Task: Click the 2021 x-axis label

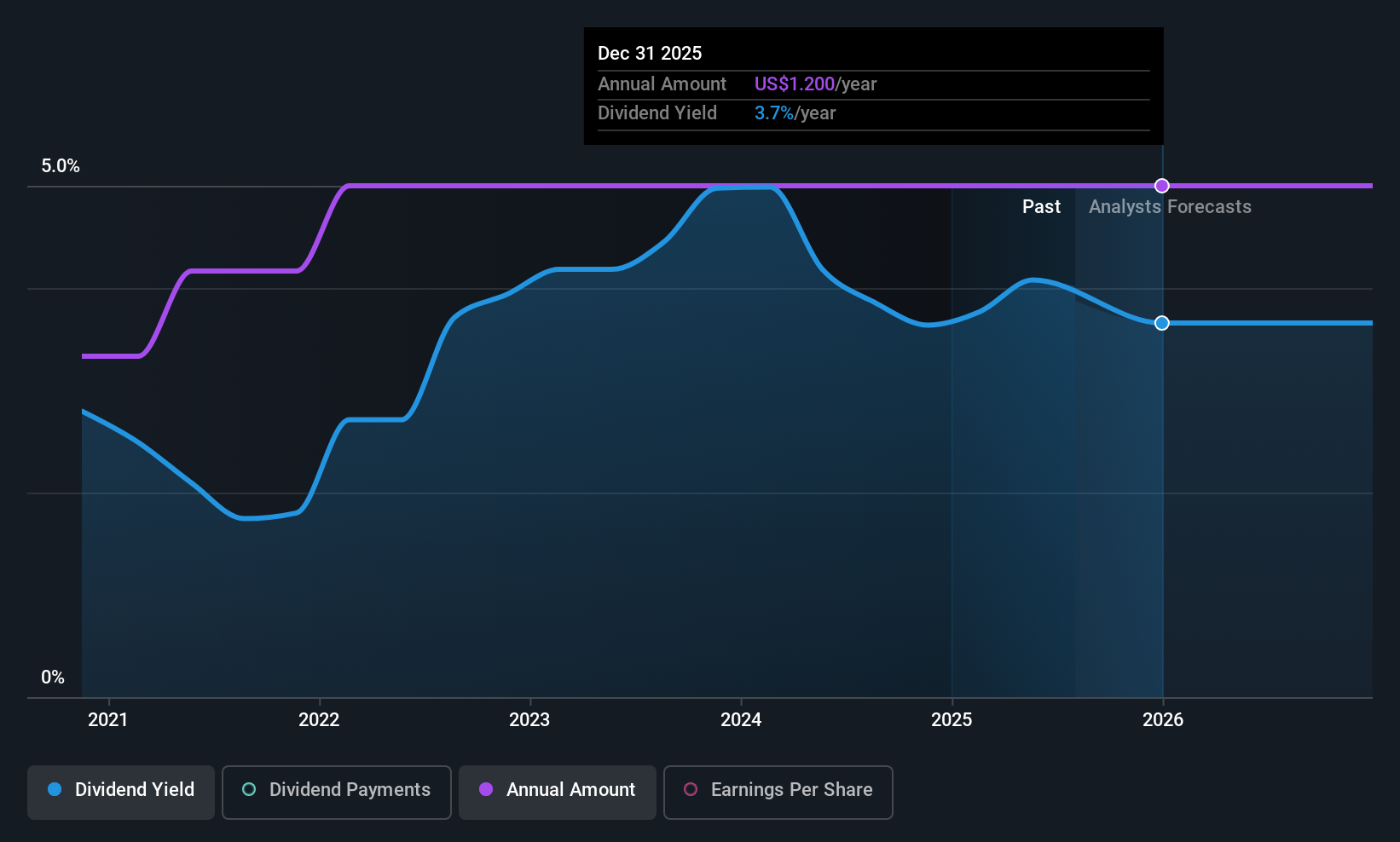Action: [108, 720]
